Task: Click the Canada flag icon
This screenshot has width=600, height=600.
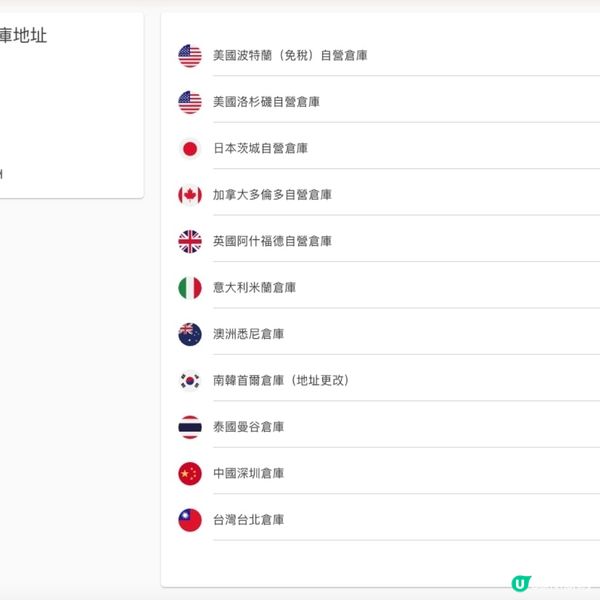Action: [x=190, y=195]
